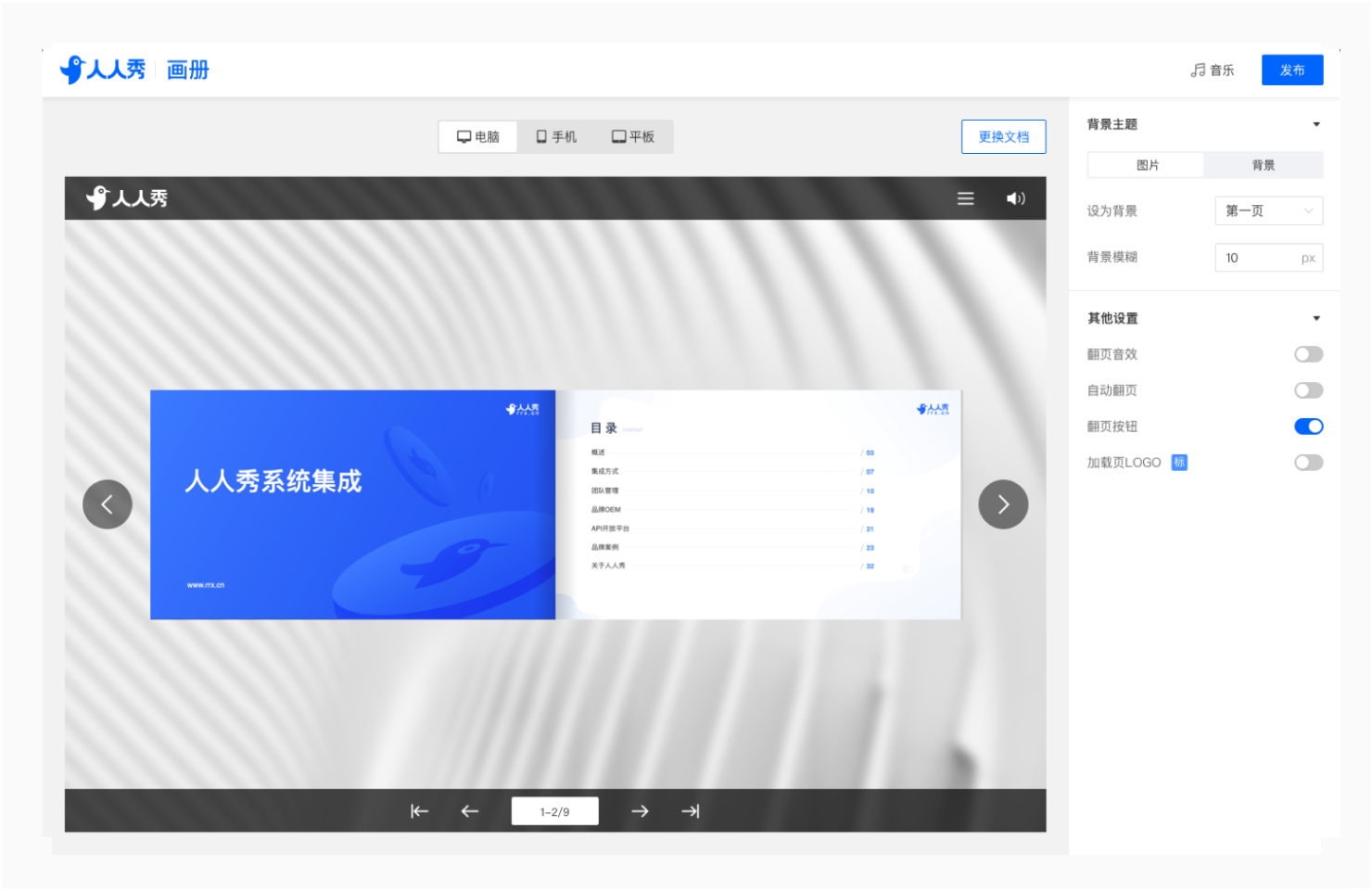Open the 音乐 music settings

click(1213, 70)
